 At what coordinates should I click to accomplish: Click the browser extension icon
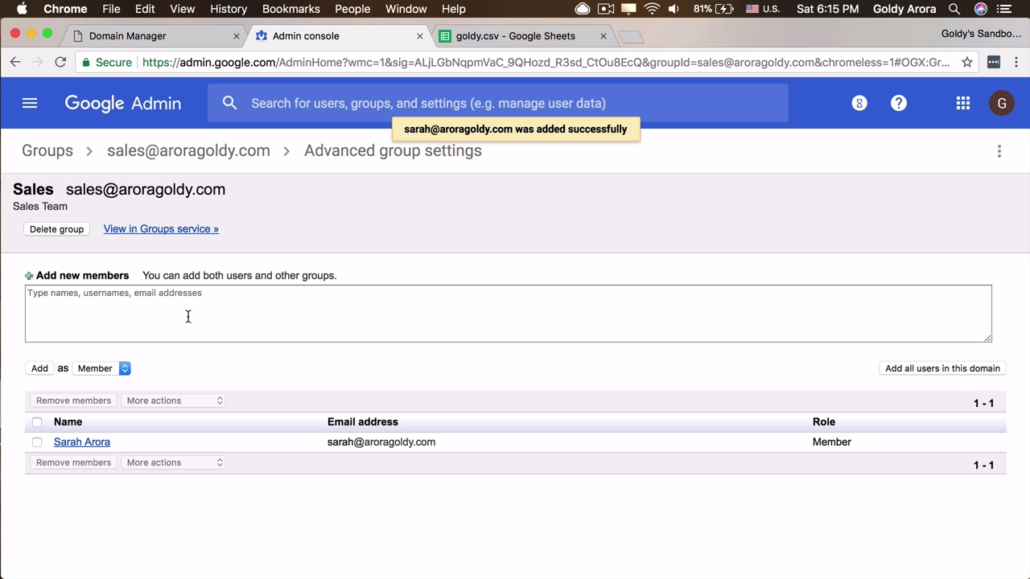[x=993, y=62]
